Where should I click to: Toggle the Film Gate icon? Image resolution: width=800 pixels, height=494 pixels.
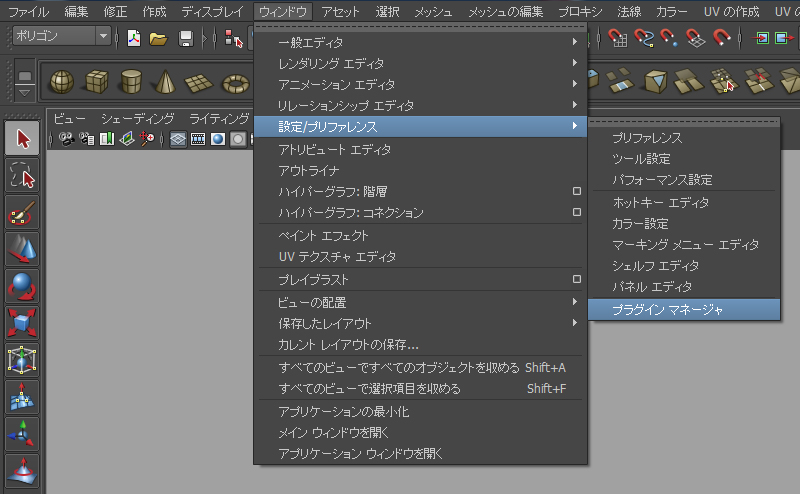click(198, 139)
